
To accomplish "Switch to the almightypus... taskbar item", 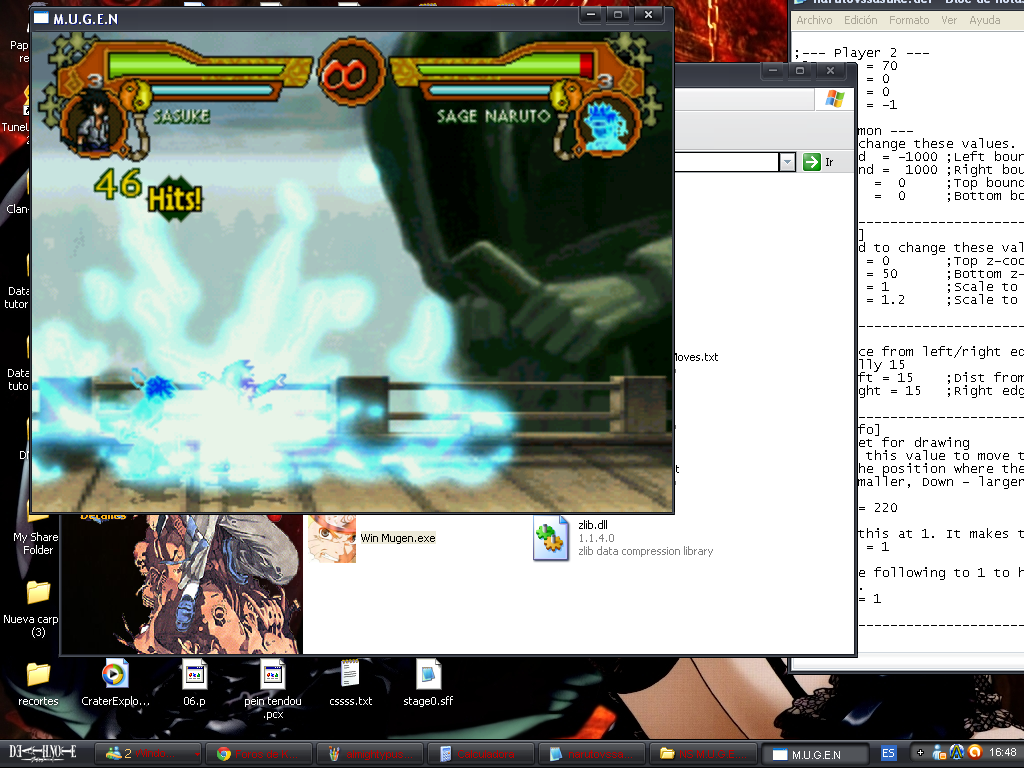I will 371,754.
